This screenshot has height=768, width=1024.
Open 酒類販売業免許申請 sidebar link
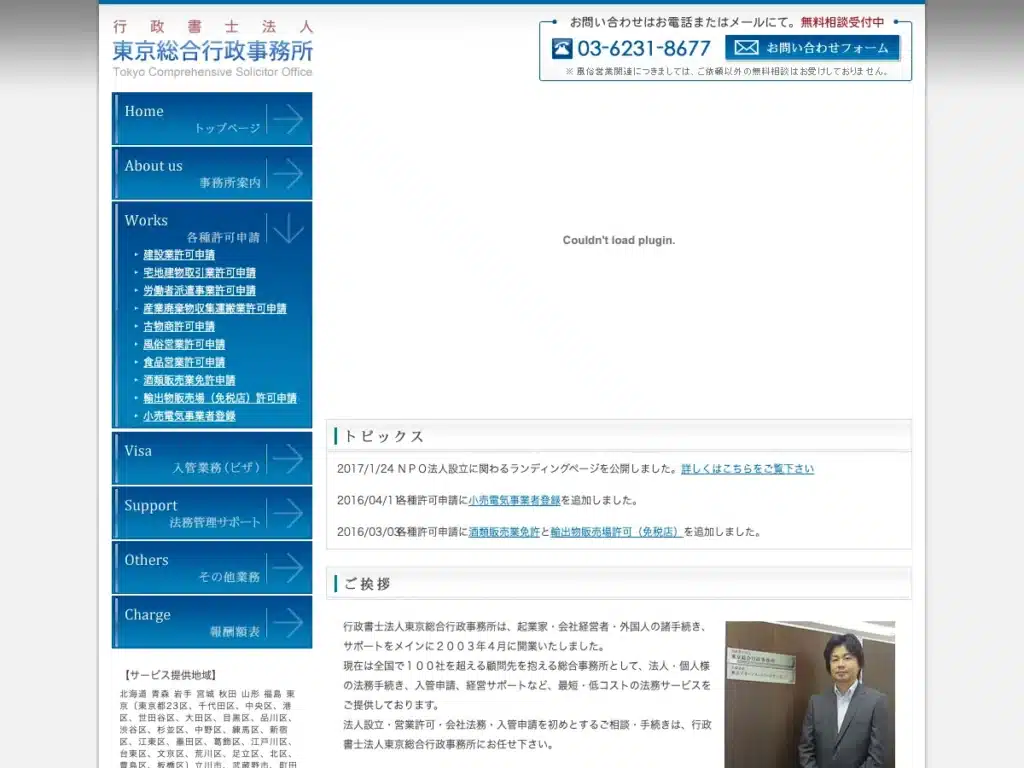click(x=189, y=380)
